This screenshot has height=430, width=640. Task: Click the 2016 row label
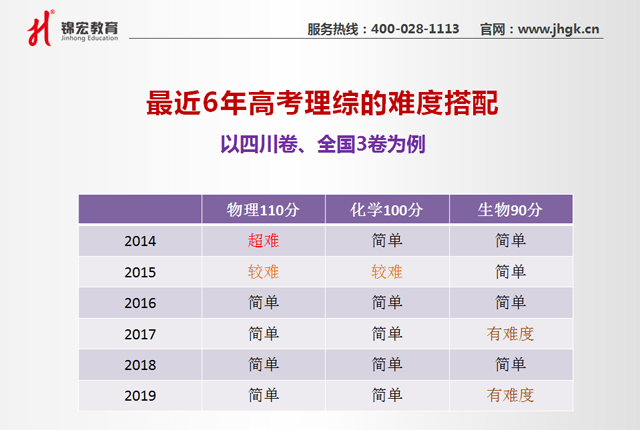click(141, 303)
